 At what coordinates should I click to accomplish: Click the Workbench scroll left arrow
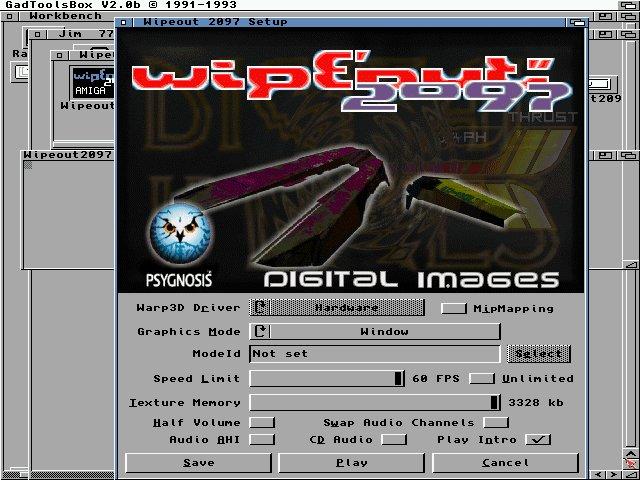tap(599, 475)
